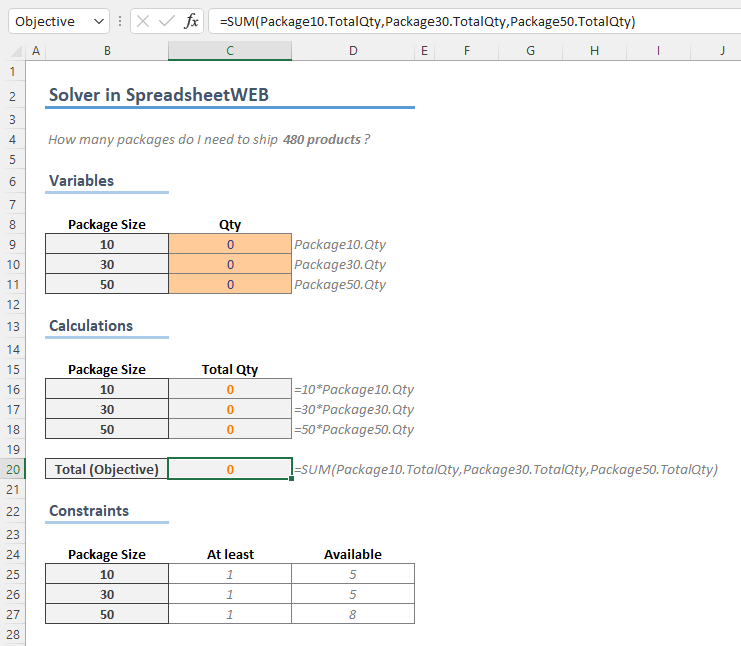Click the At least column heading
Image resolution: width=741 pixels, height=646 pixels.
tap(230, 554)
